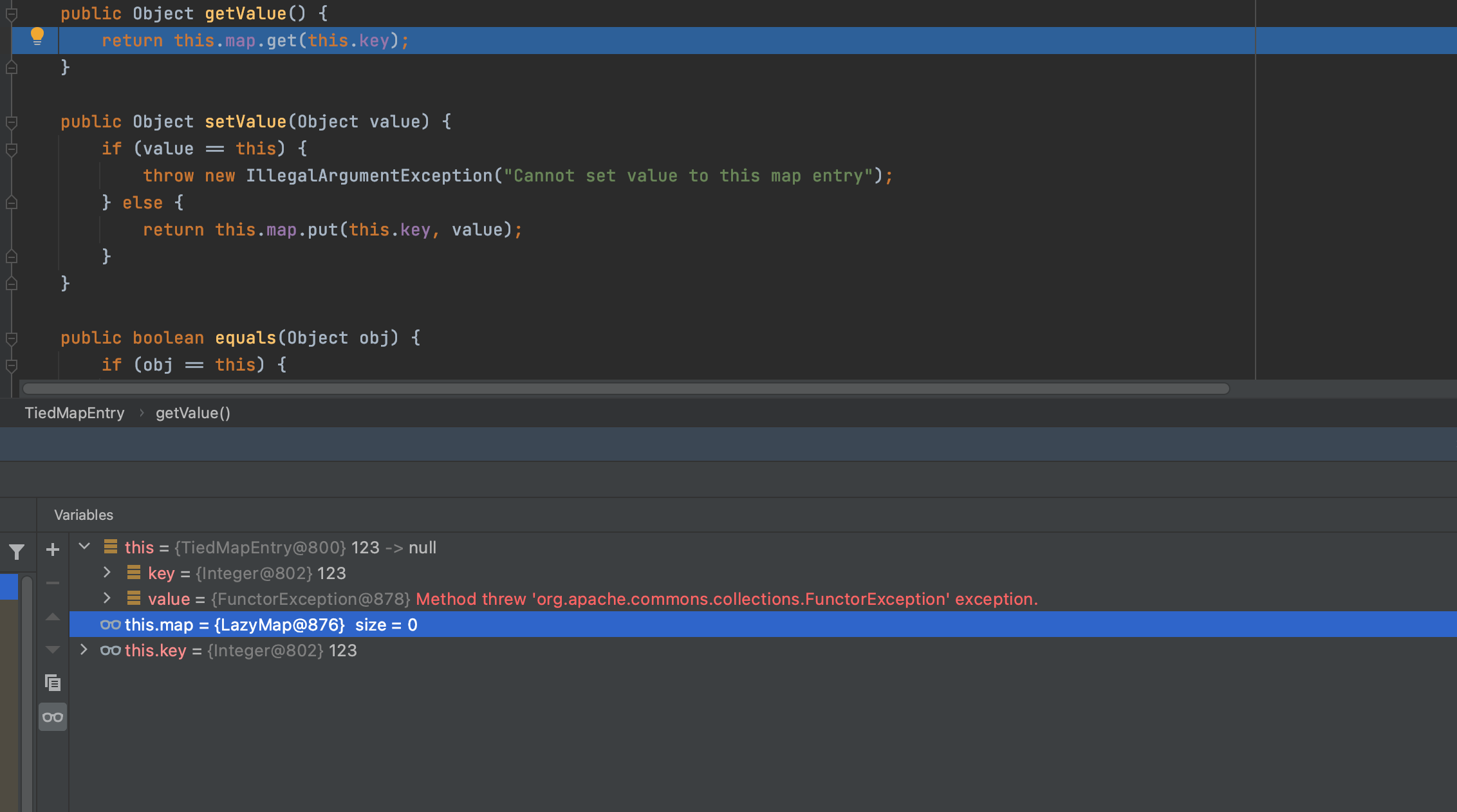
Task: Click the vertical scrollbar of left debugger pane
Action: 27,694
